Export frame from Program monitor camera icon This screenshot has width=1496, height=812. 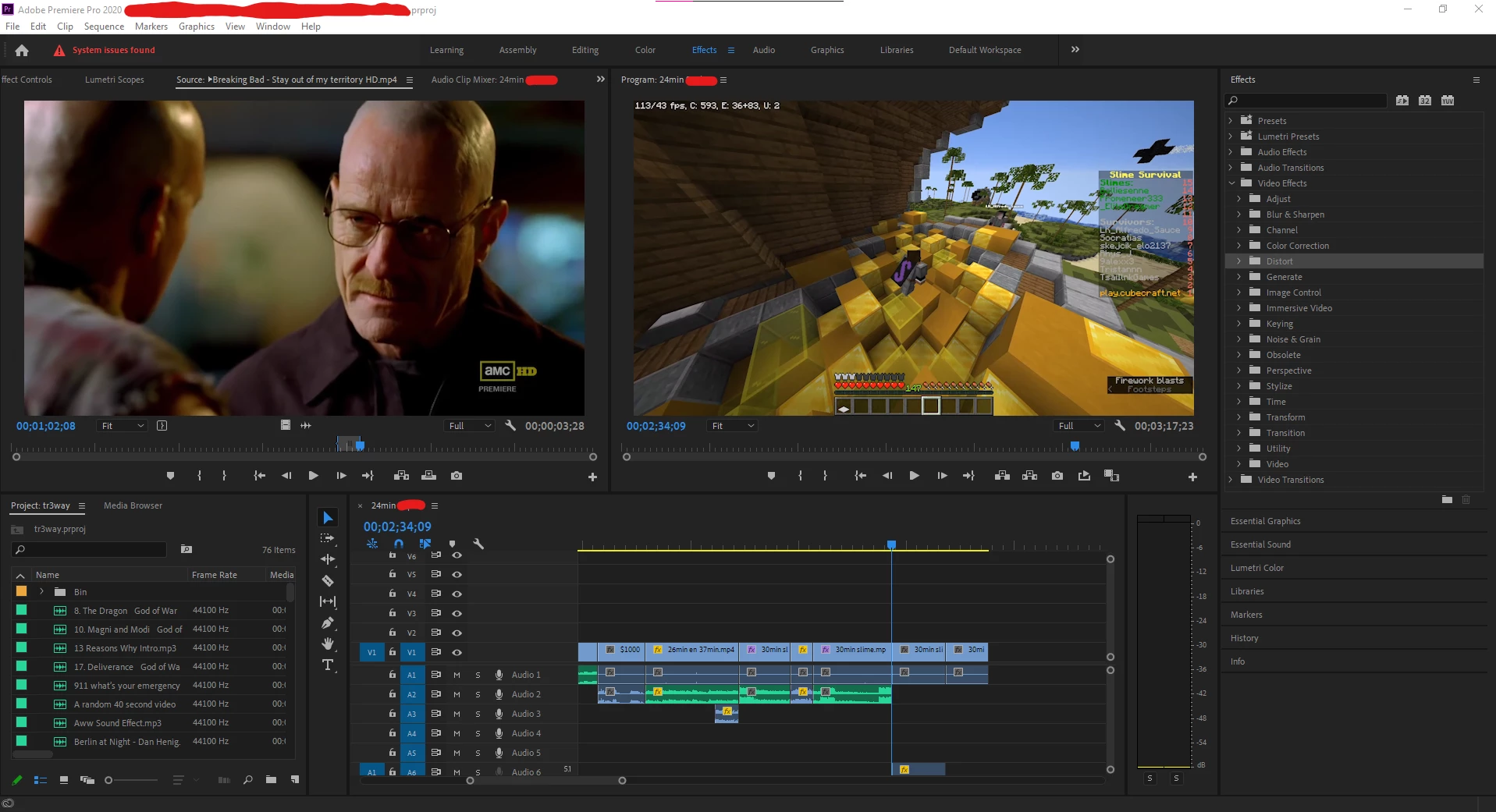[1057, 476]
